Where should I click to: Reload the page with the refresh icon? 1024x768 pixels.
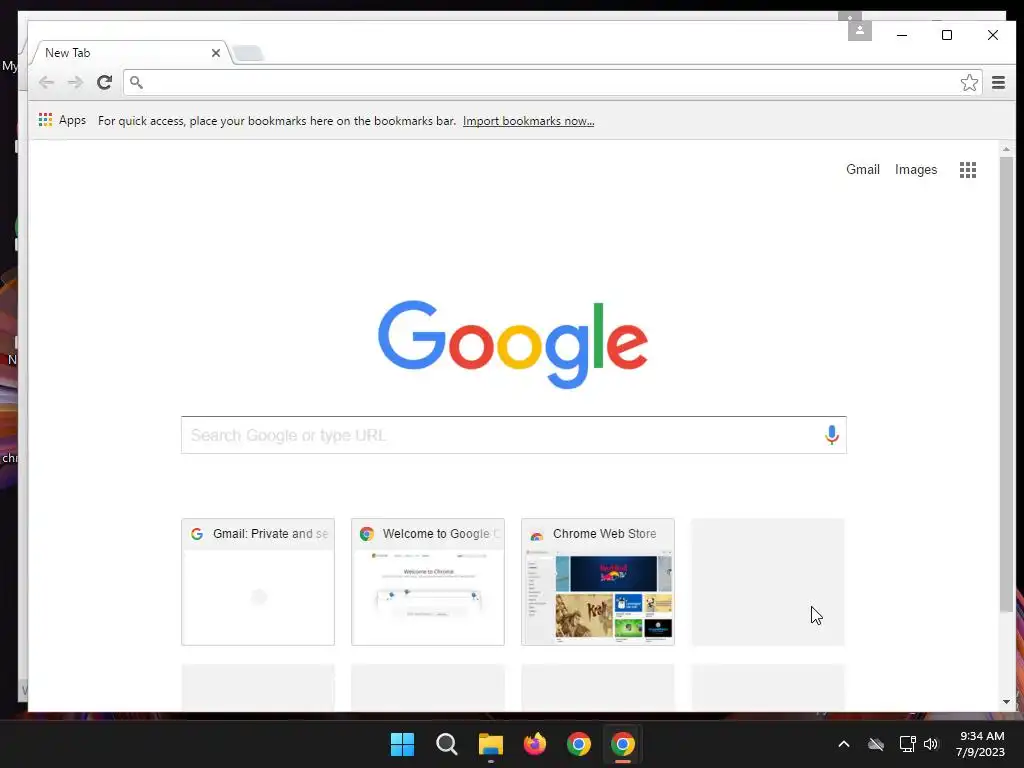click(x=104, y=82)
